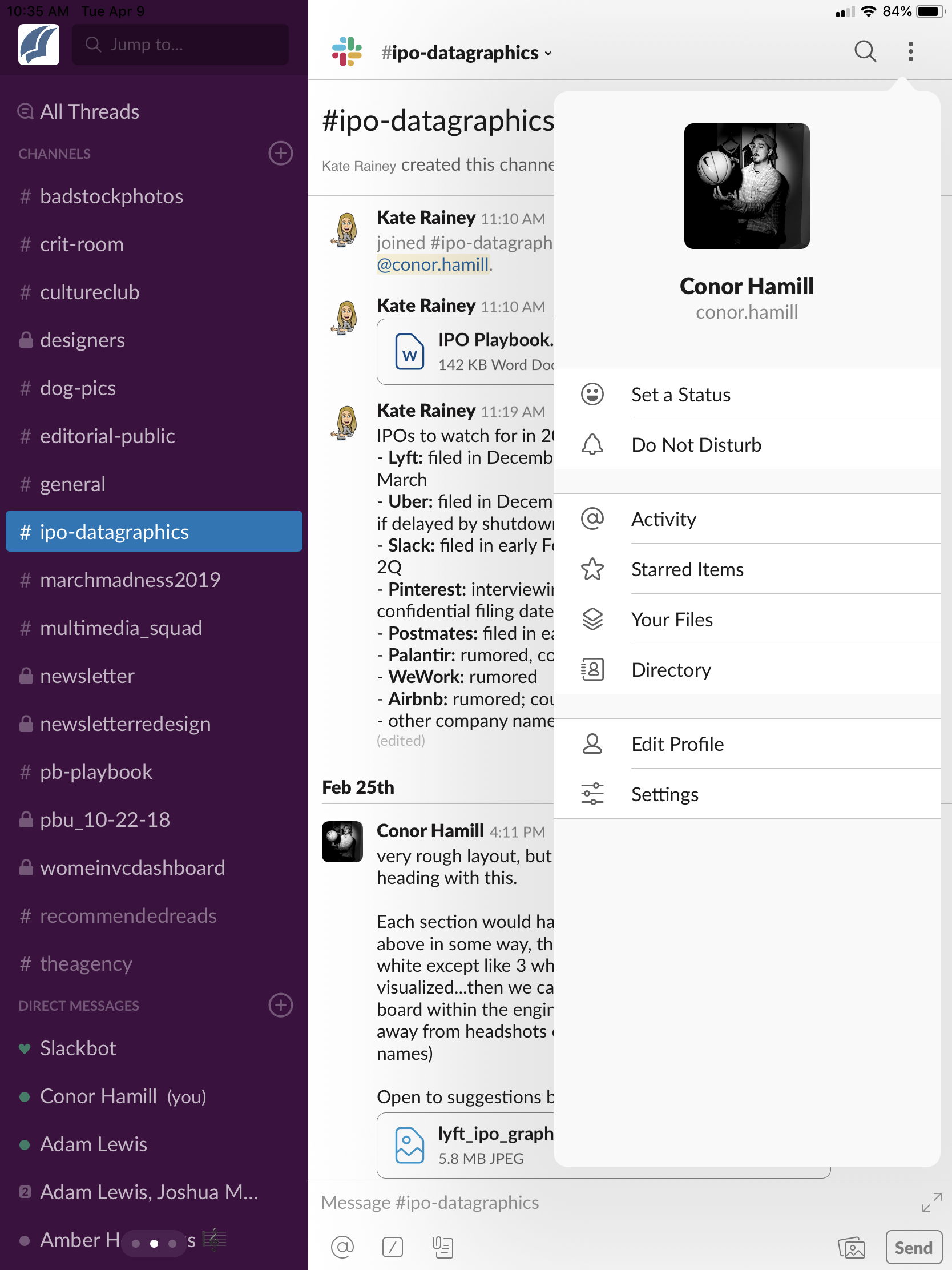Open the marchmadness2019 channel

[x=154, y=580]
